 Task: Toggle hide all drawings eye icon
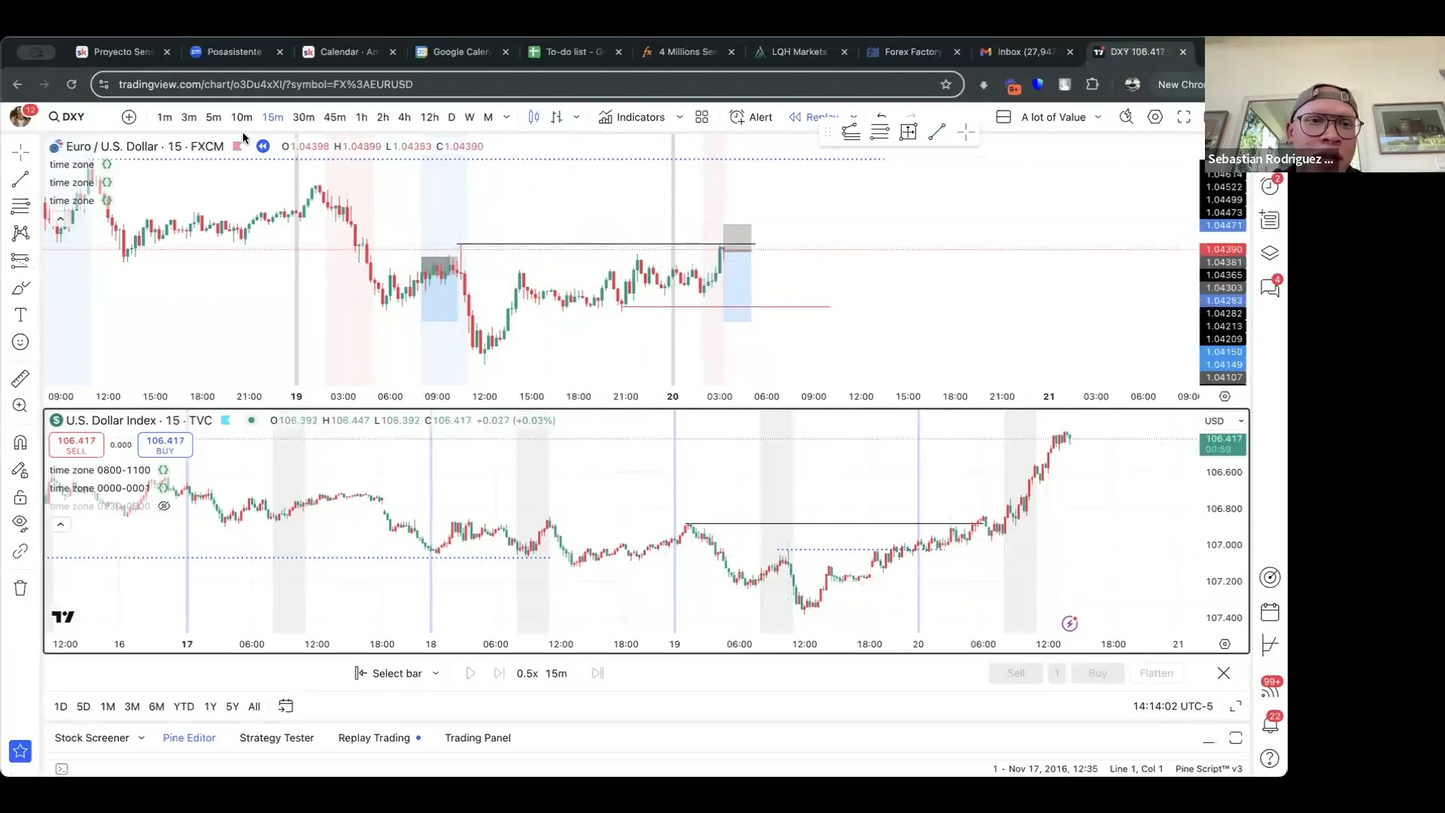click(20, 523)
